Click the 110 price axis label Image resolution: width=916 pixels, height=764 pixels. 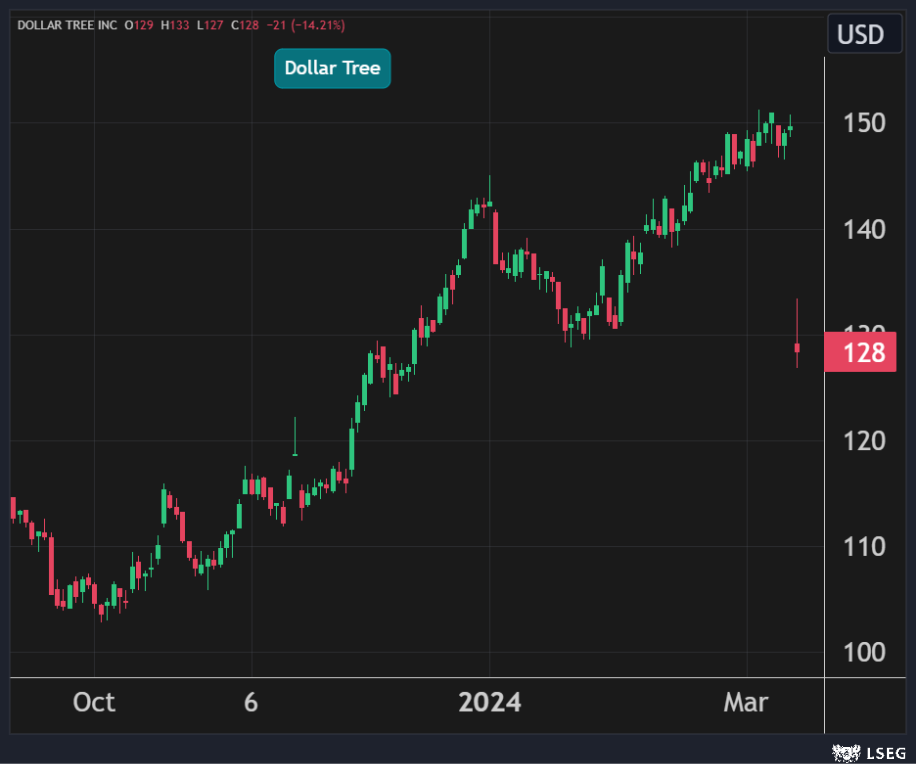point(863,546)
